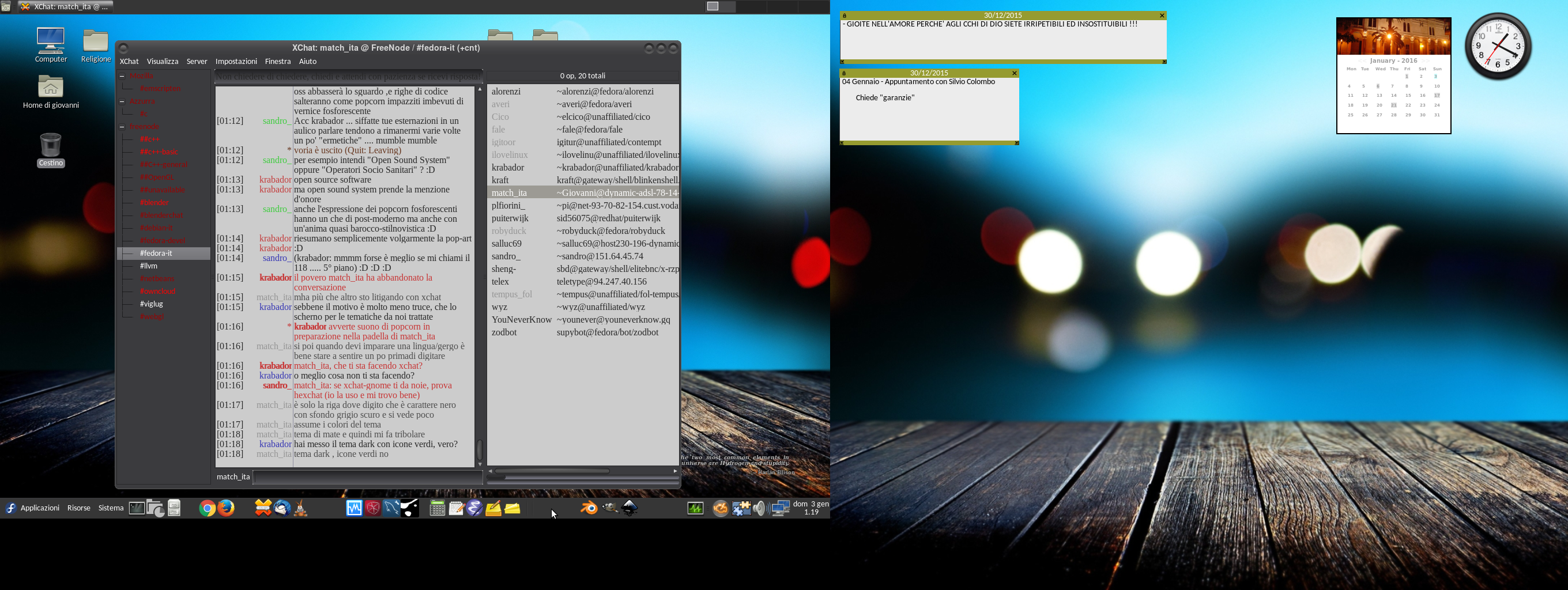
Task: Open the Sistema panel menu
Action: pyautogui.click(x=111, y=508)
